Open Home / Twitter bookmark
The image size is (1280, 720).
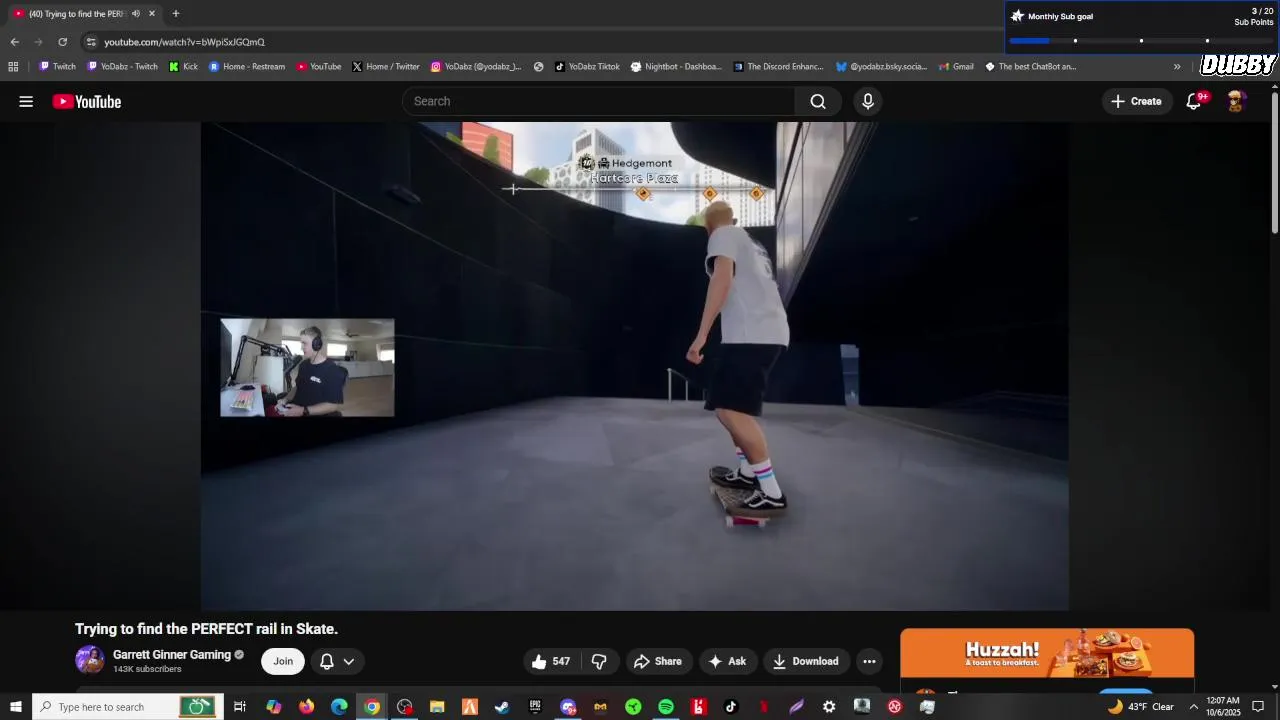click(386, 67)
